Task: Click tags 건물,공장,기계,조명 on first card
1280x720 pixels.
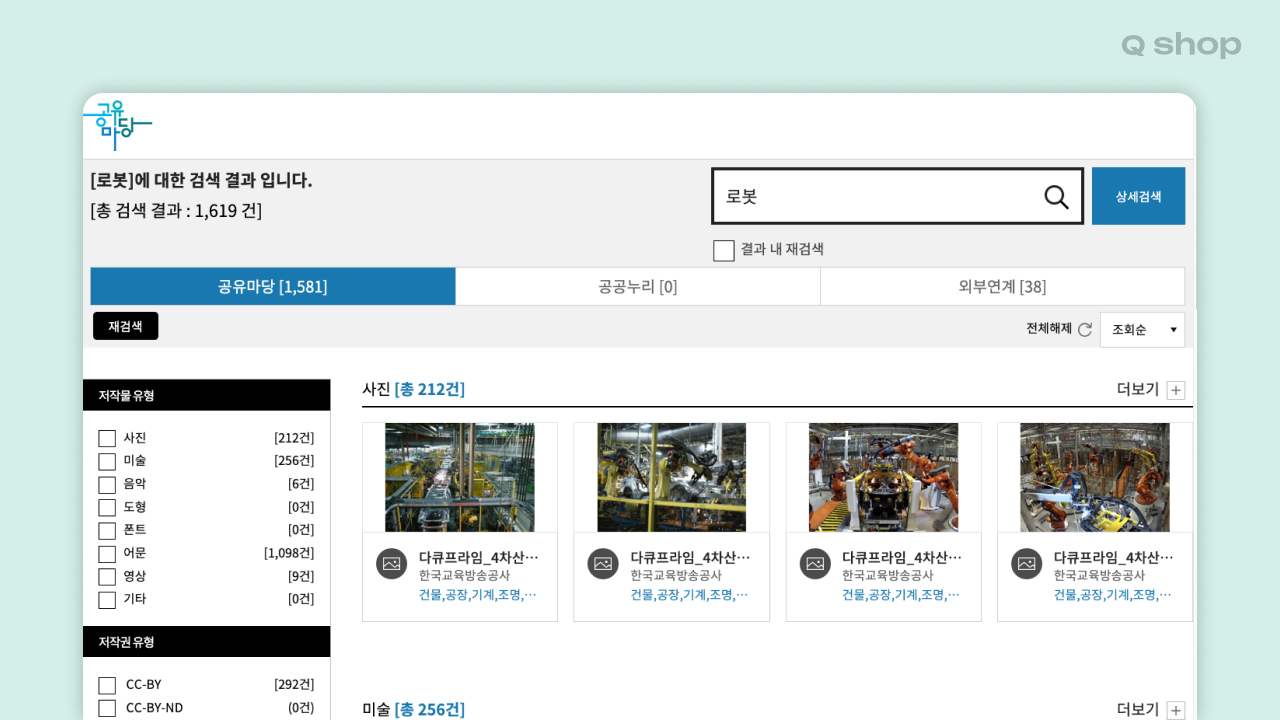Action: [x=478, y=595]
